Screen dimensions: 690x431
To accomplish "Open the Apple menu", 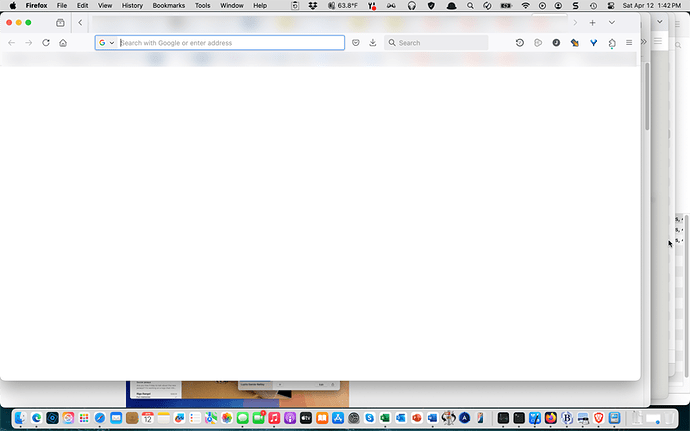I will [x=13, y=6].
